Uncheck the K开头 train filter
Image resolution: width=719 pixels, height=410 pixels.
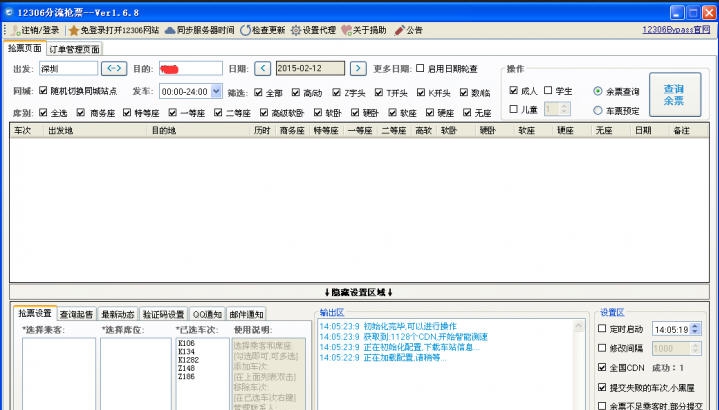point(420,93)
